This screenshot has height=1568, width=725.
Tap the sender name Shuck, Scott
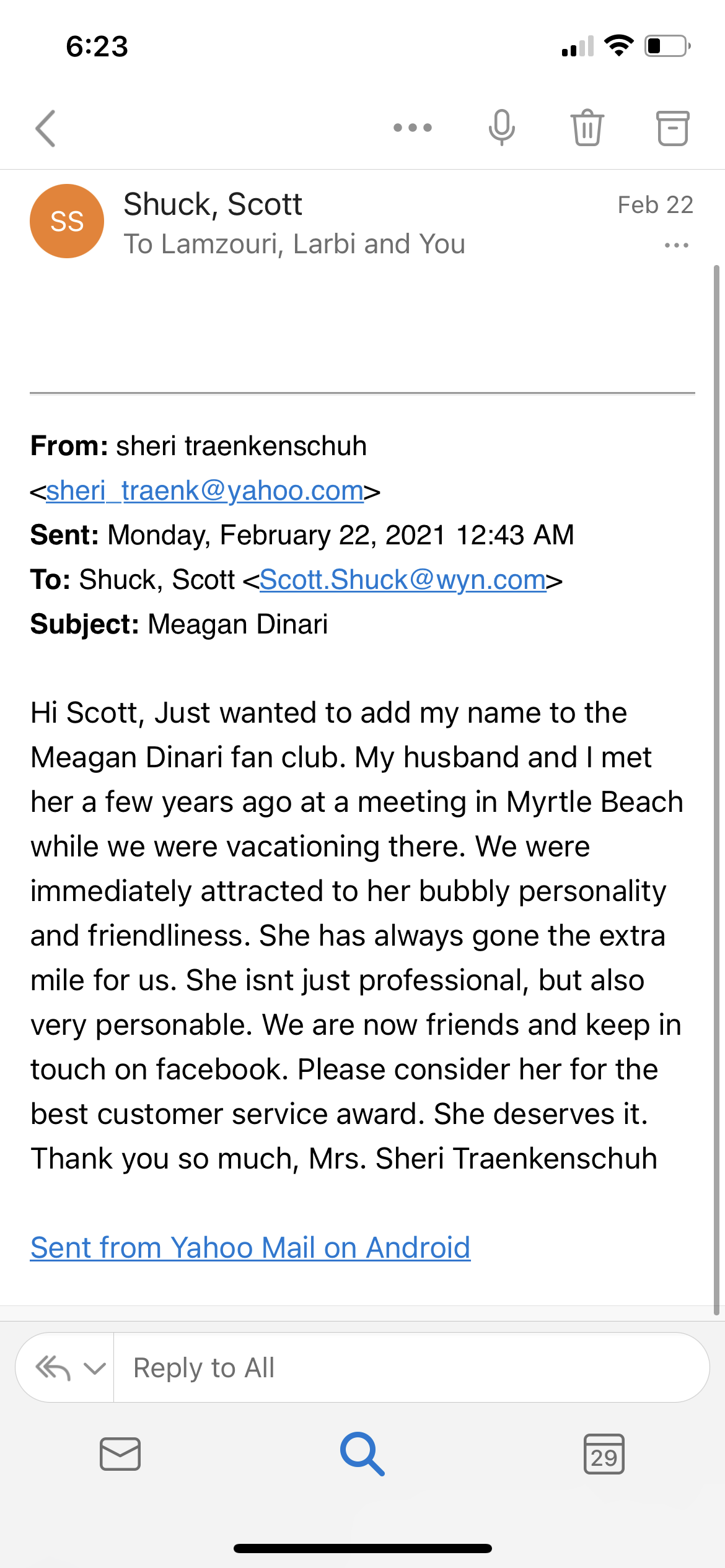click(213, 204)
